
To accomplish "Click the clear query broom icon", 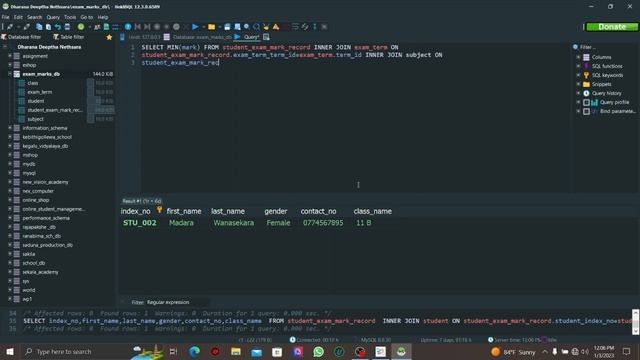I will [x=266, y=27].
